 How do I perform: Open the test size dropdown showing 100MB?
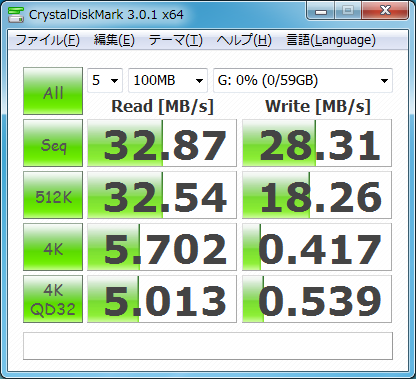168,80
